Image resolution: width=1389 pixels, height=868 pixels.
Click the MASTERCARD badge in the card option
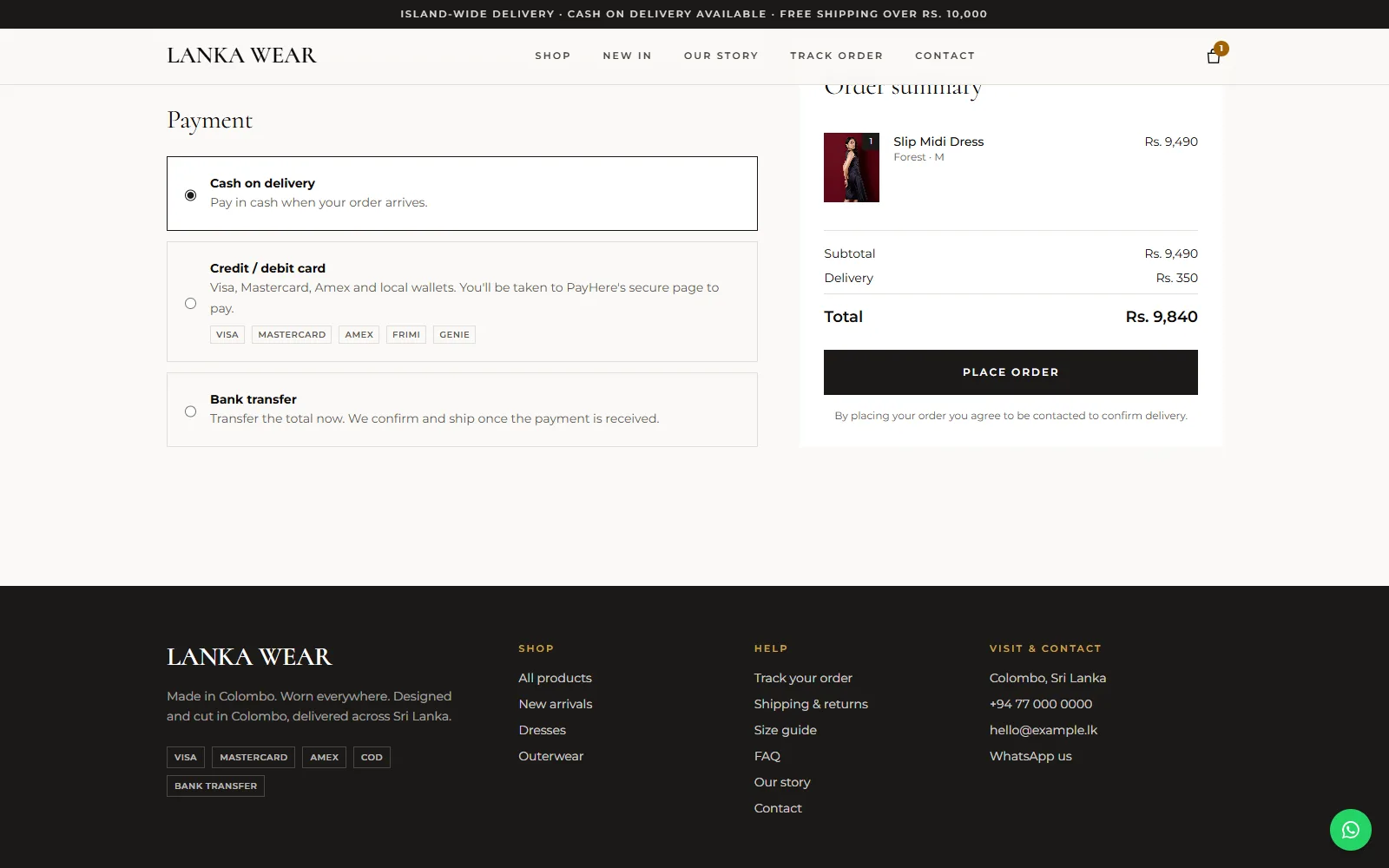292,335
